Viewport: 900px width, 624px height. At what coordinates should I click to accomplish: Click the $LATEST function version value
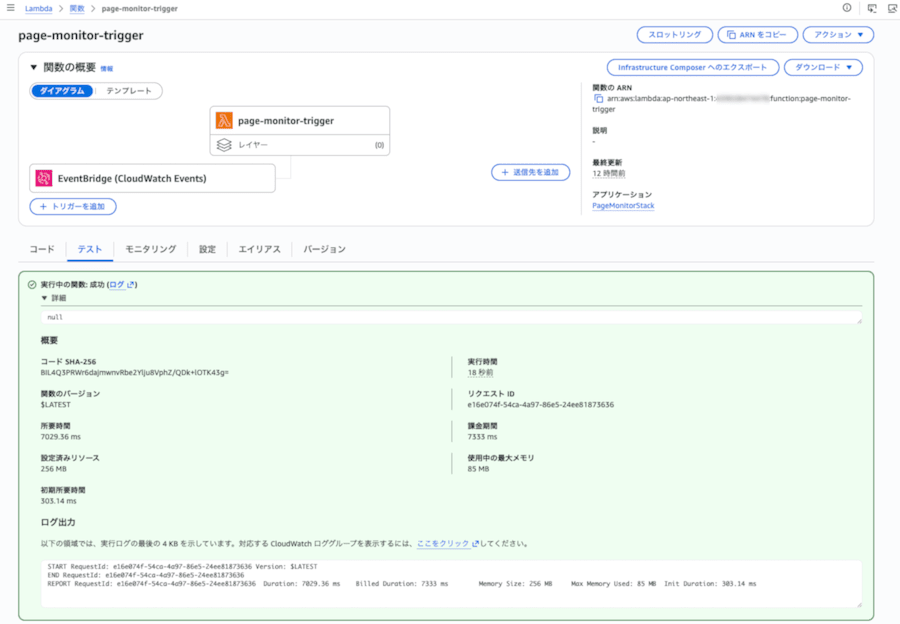tap(56, 405)
